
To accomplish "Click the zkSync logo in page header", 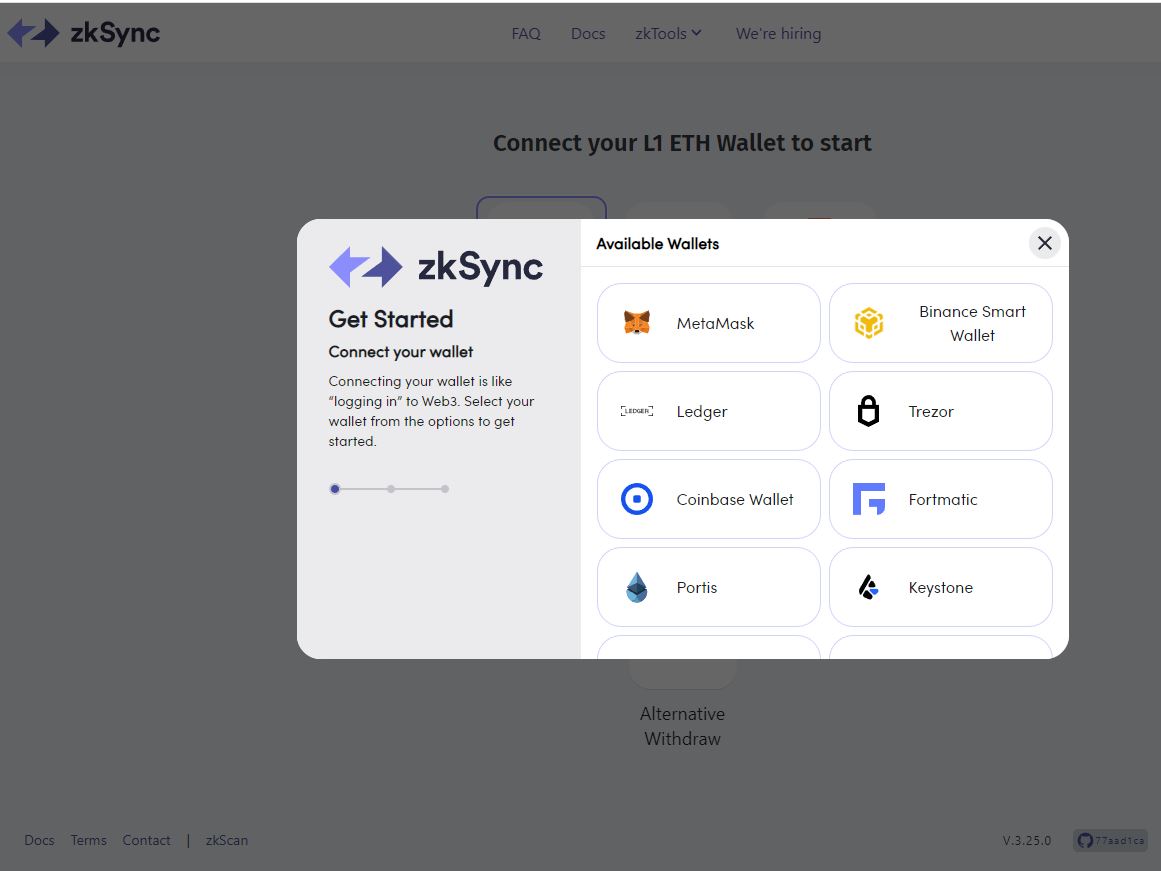I will point(84,33).
